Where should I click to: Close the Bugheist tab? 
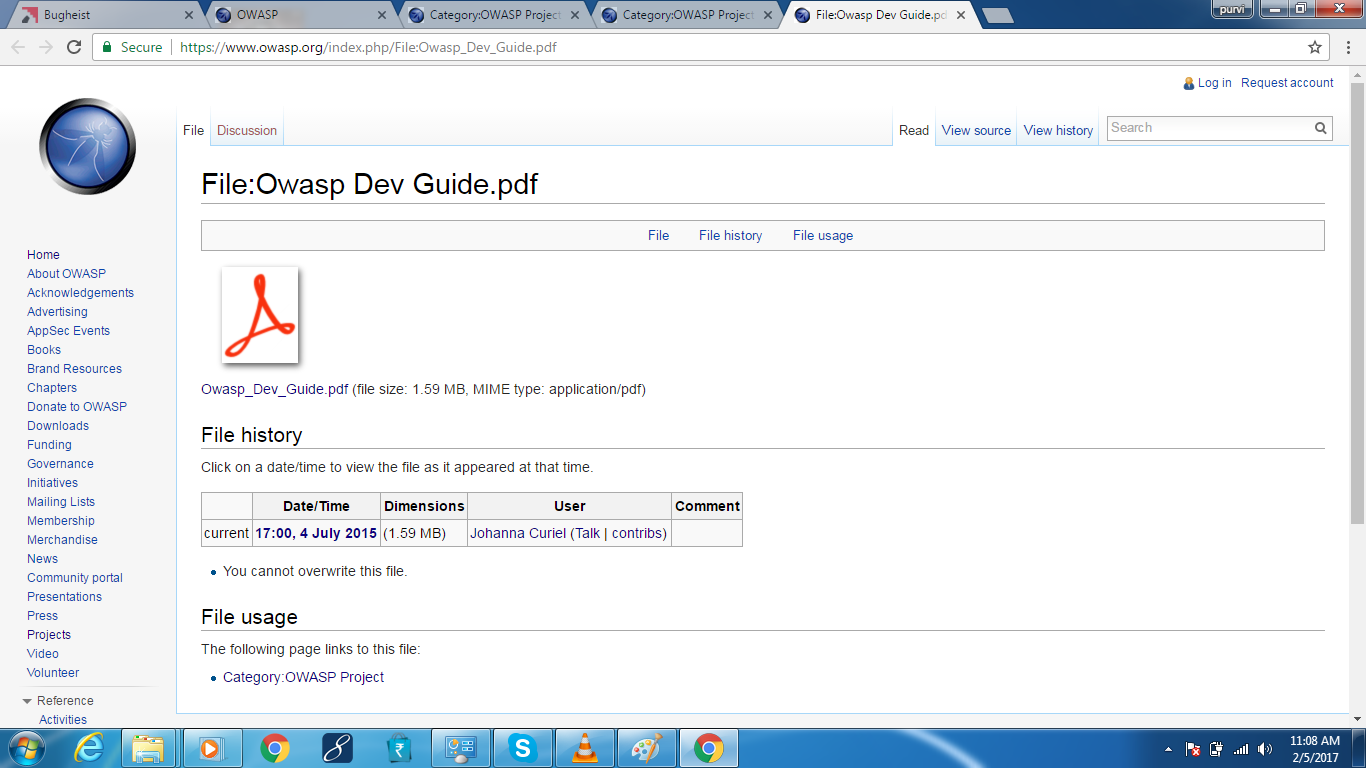coord(190,15)
